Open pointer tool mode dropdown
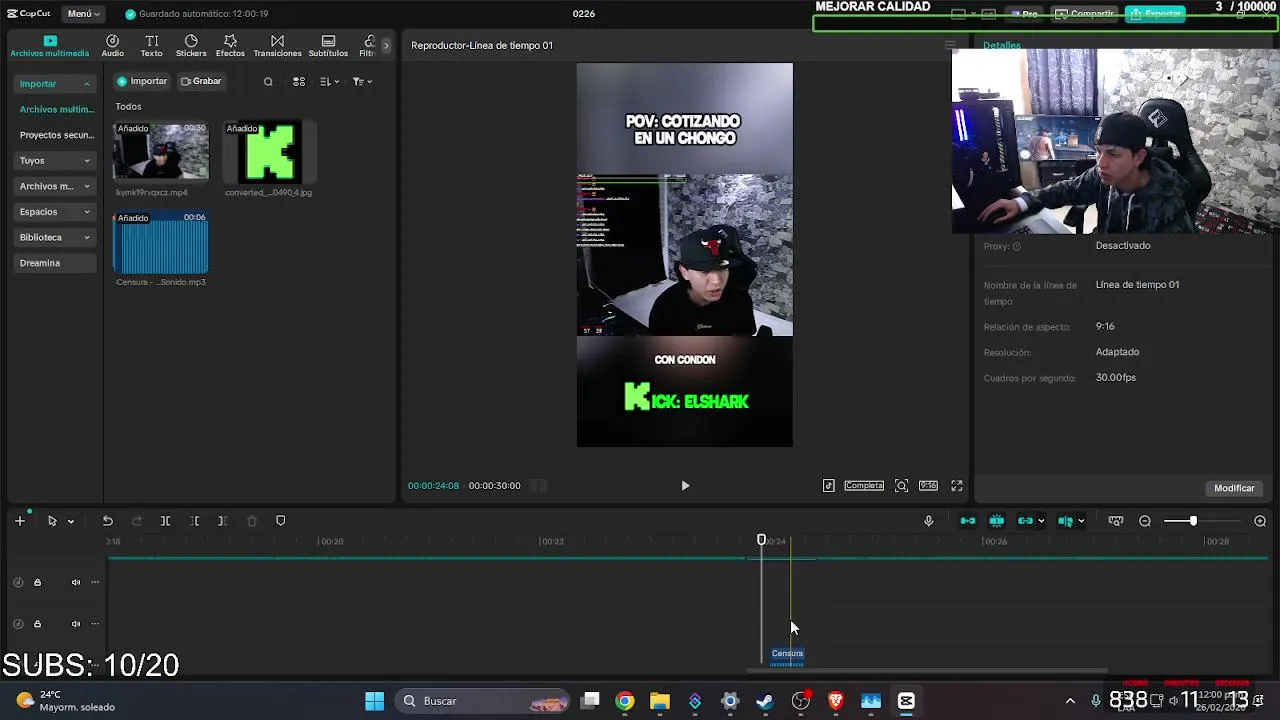Image resolution: width=1280 pixels, height=720 pixels. pyautogui.click(x=70, y=522)
